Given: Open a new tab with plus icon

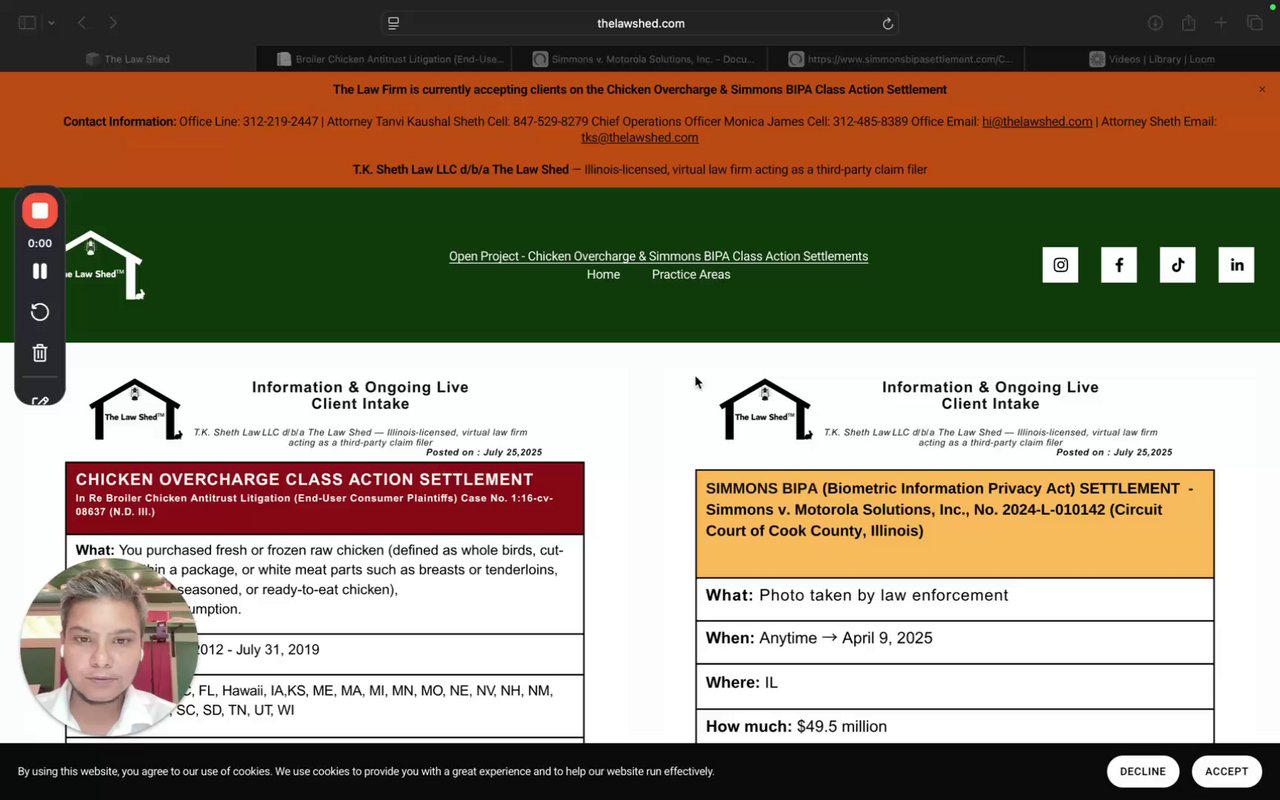Looking at the screenshot, I should (x=1221, y=23).
